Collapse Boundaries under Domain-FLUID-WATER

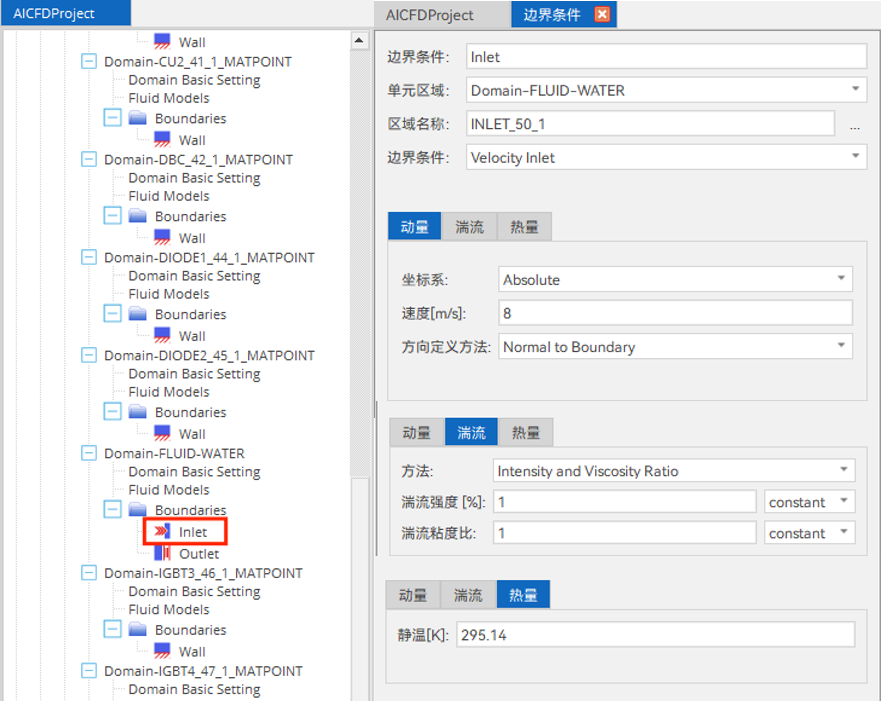[x=112, y=509]
